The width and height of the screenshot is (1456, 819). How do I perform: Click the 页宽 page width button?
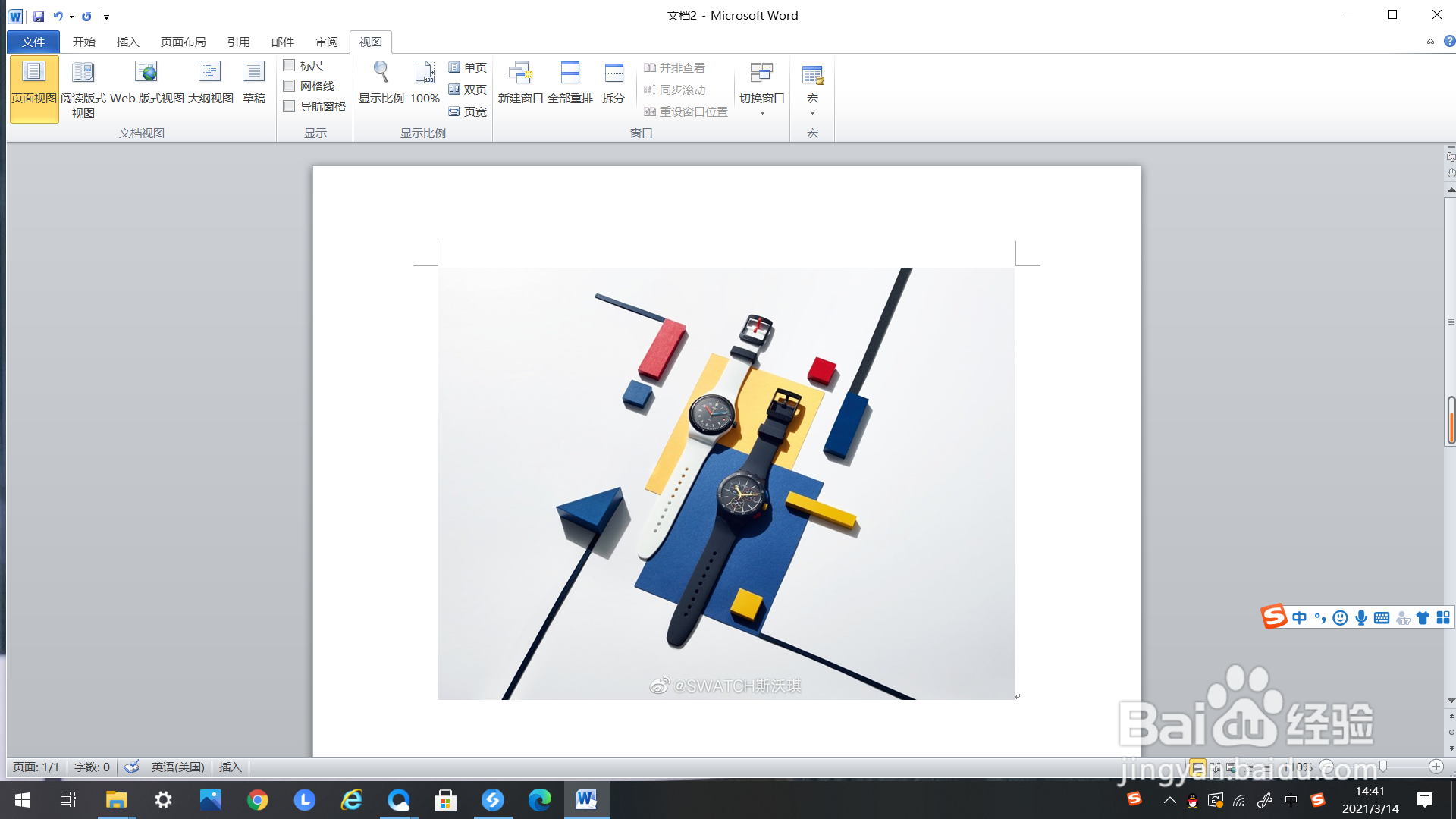pyautogui.click(x=467, y=111)
